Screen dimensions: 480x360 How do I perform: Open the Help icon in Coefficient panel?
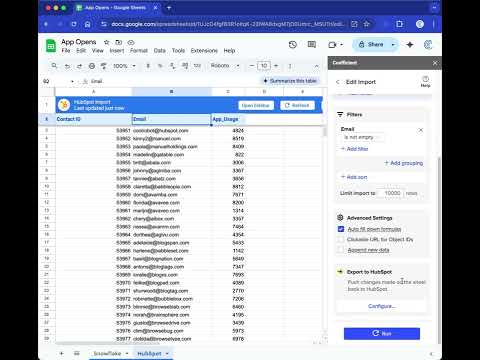point(425,81)
